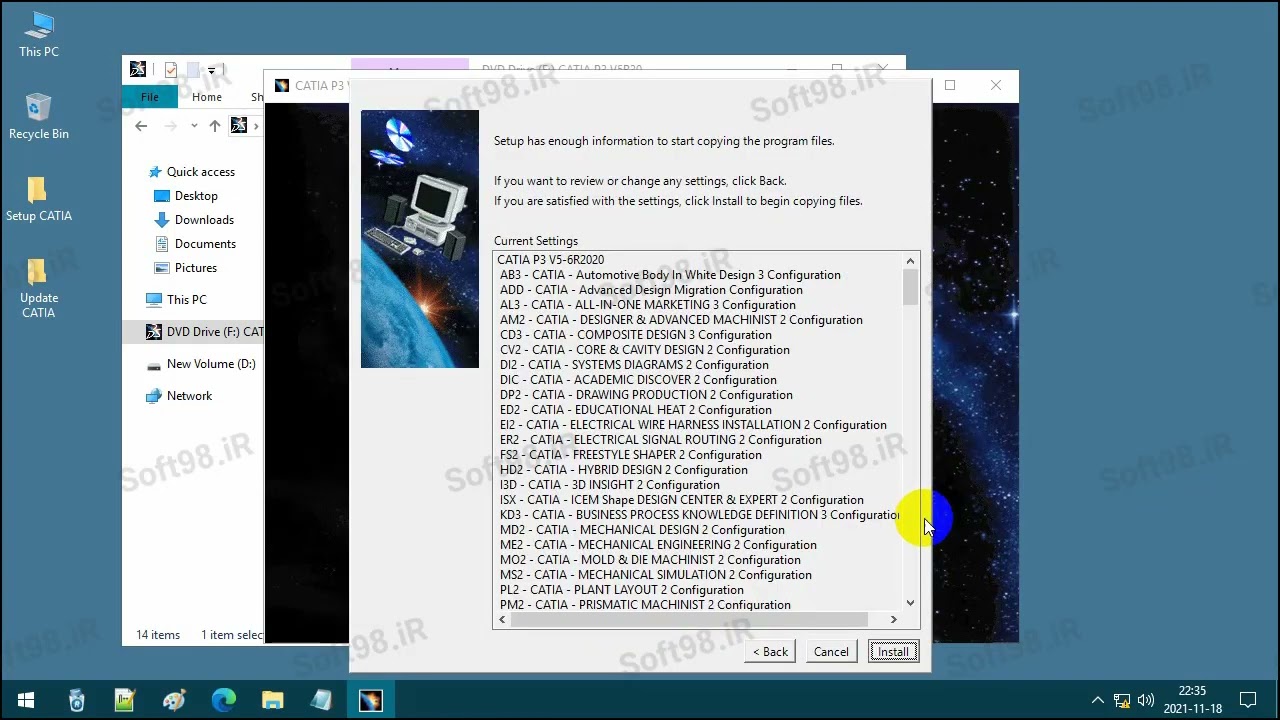This screenshot has height=720, width=1280.
Task: Switch to the Home ribbon tab in Explorer
Action: pos(207,97)
